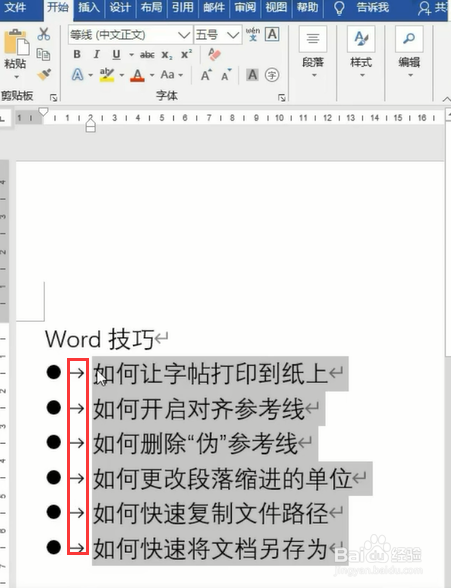Increase font size with larger A
451x588 pixels.
[206, 75]
